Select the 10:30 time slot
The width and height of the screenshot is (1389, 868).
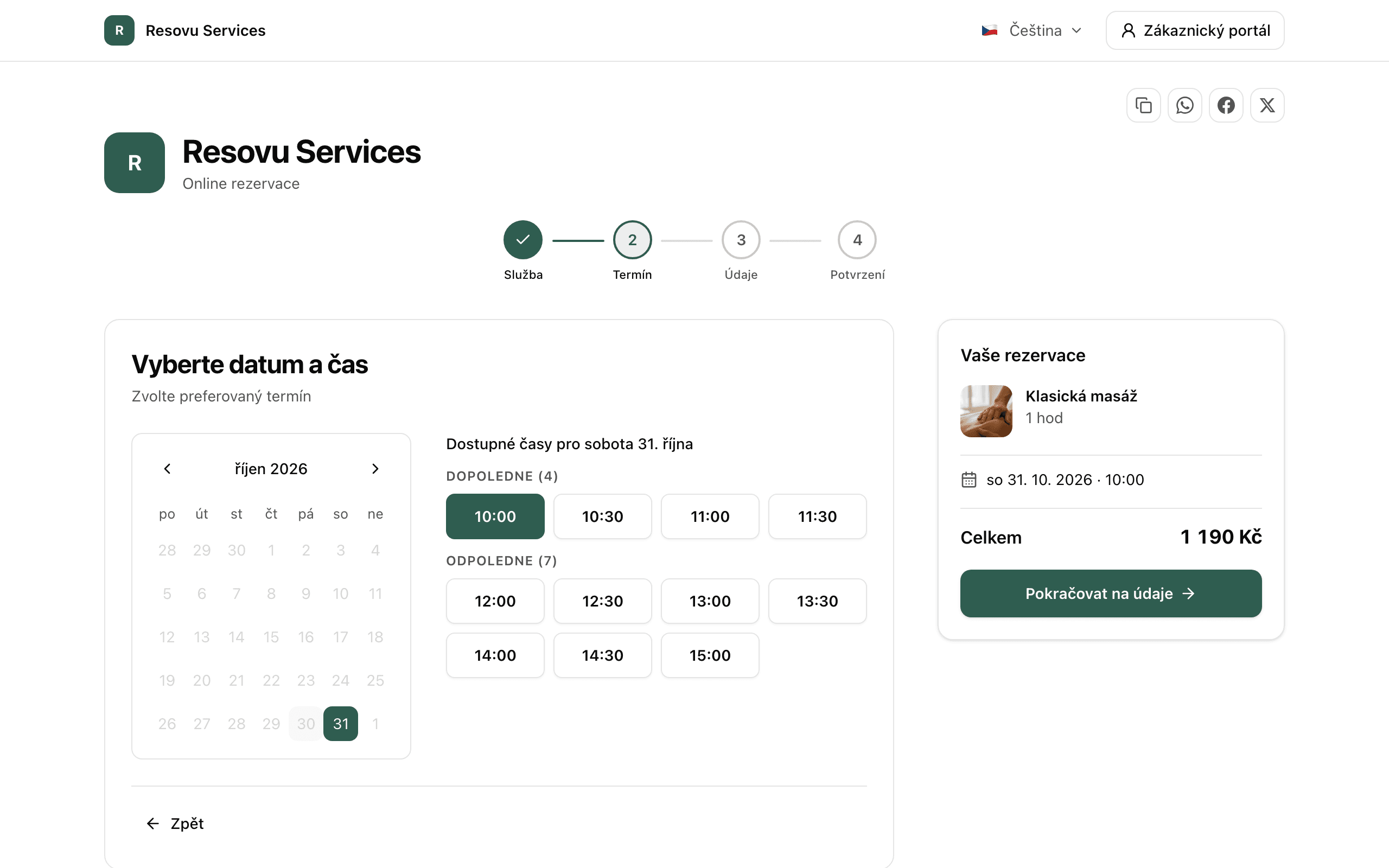click(x=602, y=516)
